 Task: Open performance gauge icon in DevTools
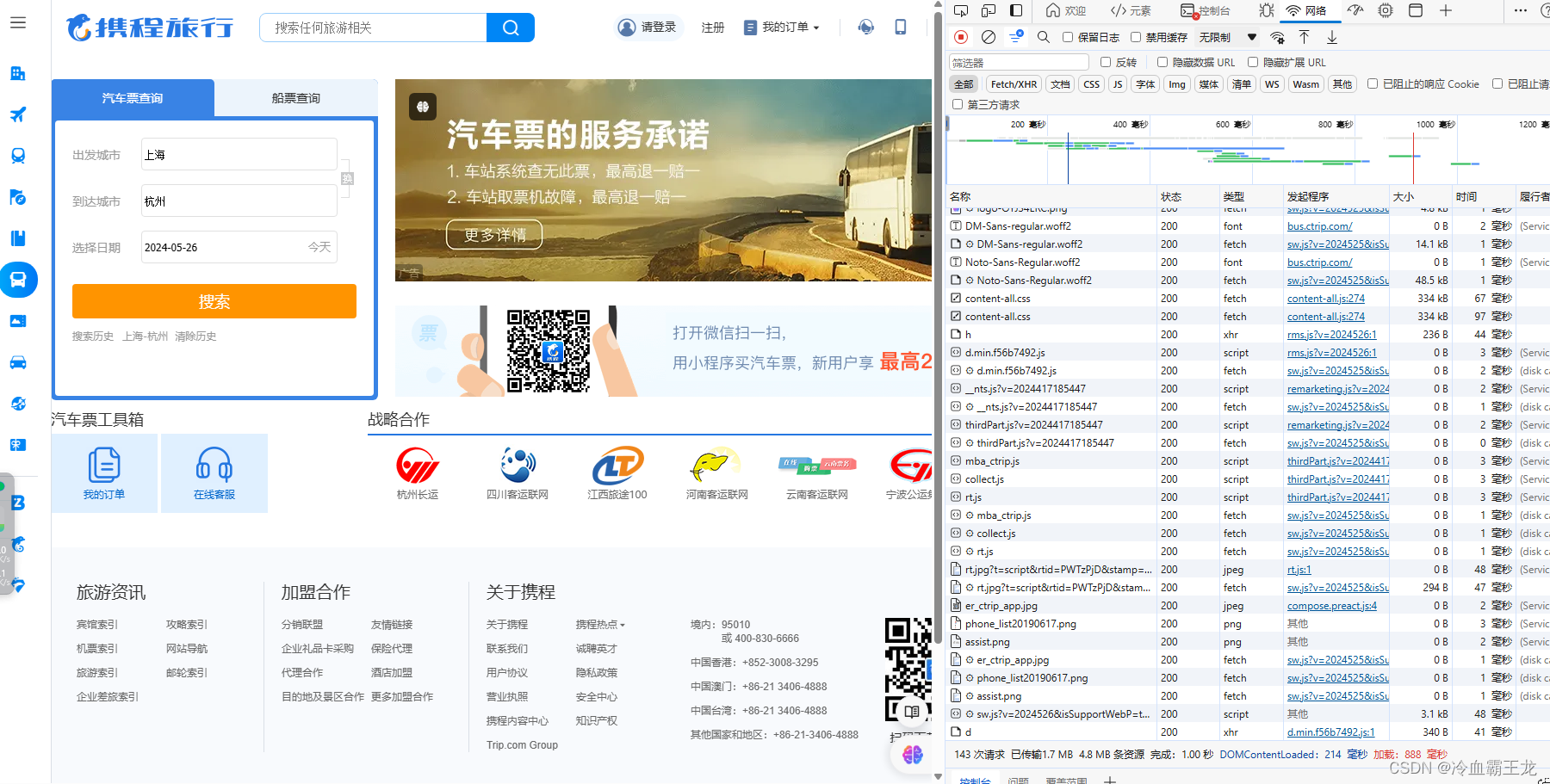[1355, 10]
